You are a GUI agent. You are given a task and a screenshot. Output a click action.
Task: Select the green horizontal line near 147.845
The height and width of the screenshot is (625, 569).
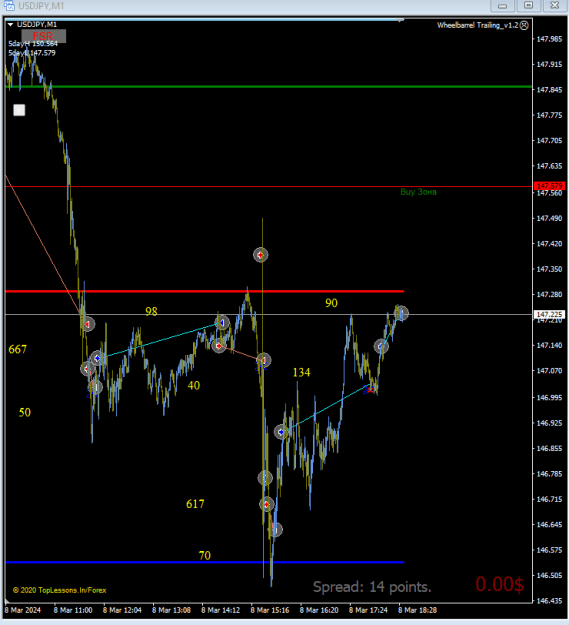pyautogui.click(x=269, y=86)
